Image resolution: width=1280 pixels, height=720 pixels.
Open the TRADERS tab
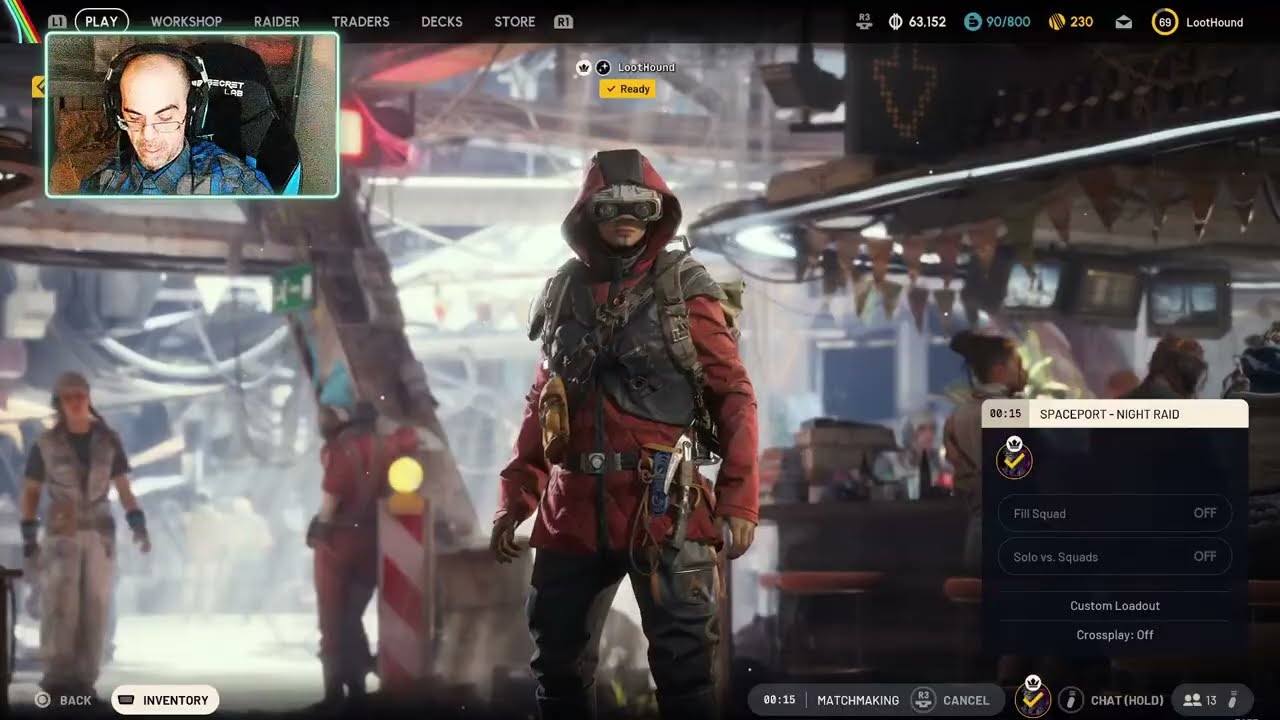(360, 21)
